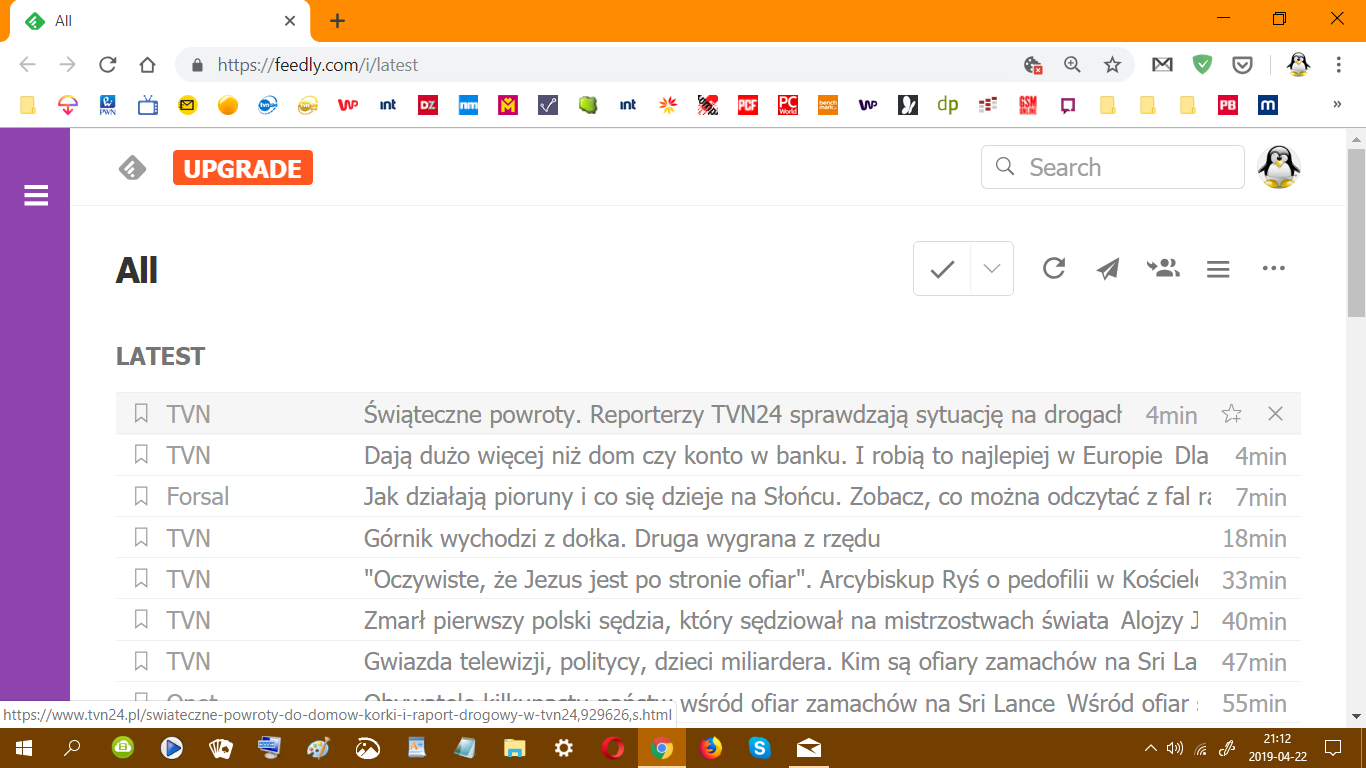This screenshot has width=1366, height=768.
Task: Mark all as read with the checkmark button
Action: [942, 269]
